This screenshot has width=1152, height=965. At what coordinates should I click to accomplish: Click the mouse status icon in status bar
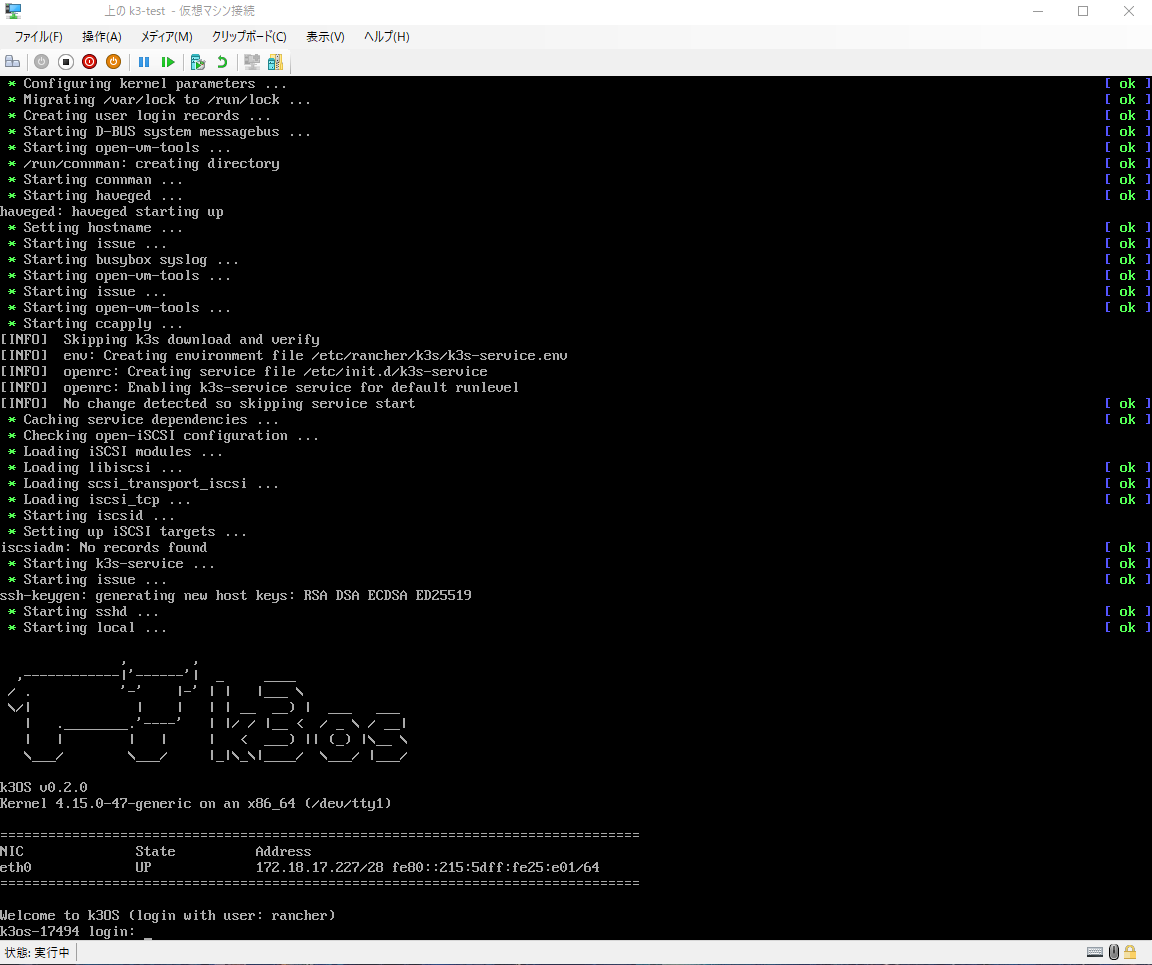click(x=1114, y=953)
